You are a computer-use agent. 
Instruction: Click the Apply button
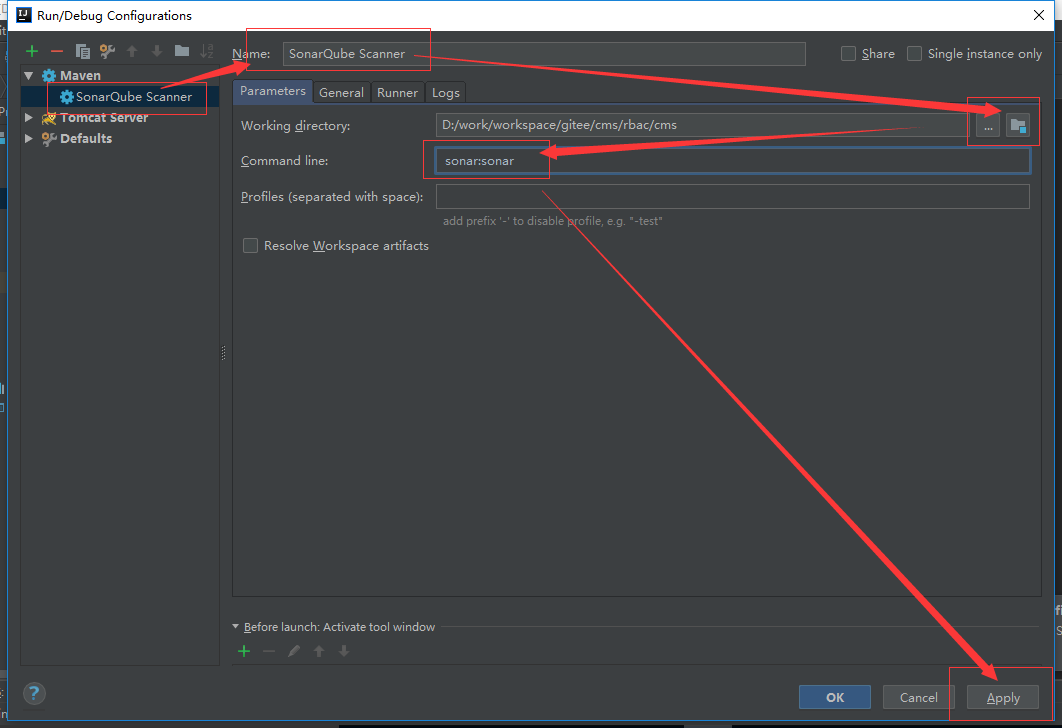point(1002,697)
